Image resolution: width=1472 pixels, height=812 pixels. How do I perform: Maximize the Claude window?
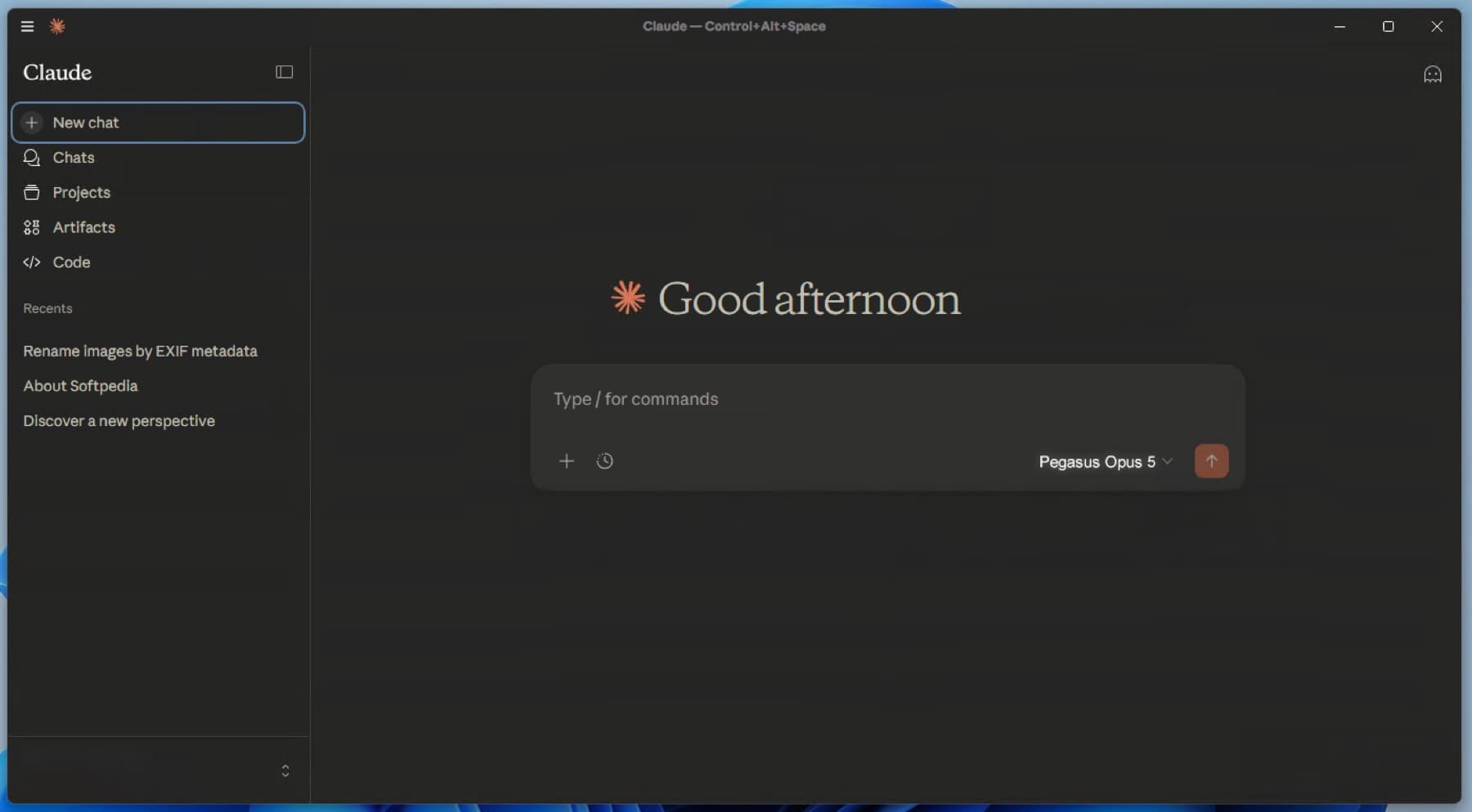pos(1388,26)
